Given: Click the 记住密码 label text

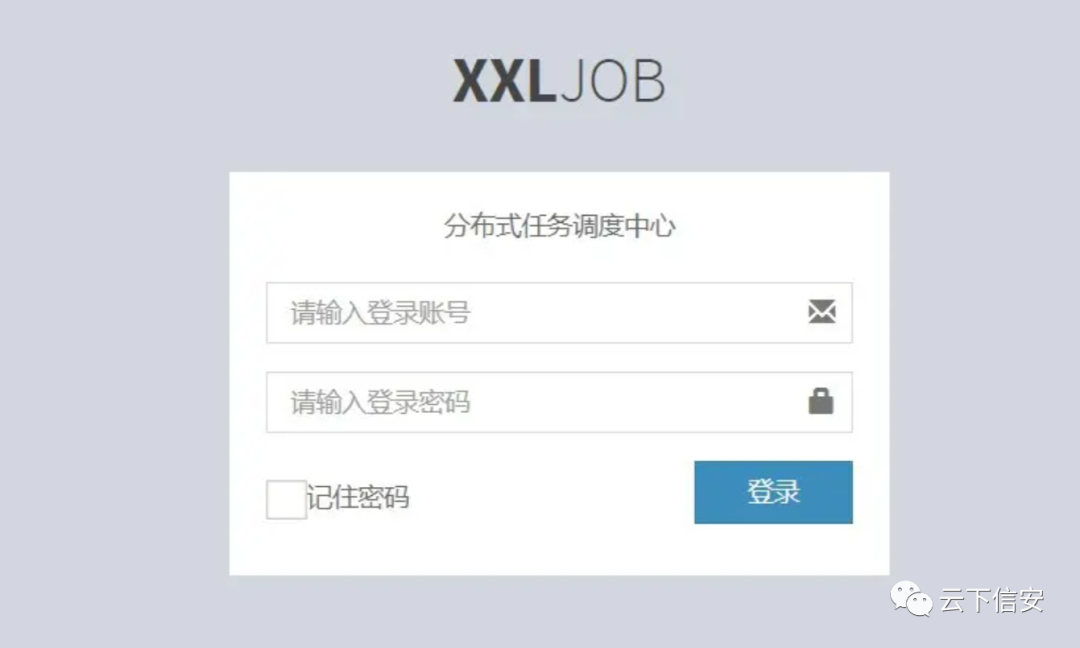Looking at the screenshot, I should pyautogui.click(x=358, y=497).
